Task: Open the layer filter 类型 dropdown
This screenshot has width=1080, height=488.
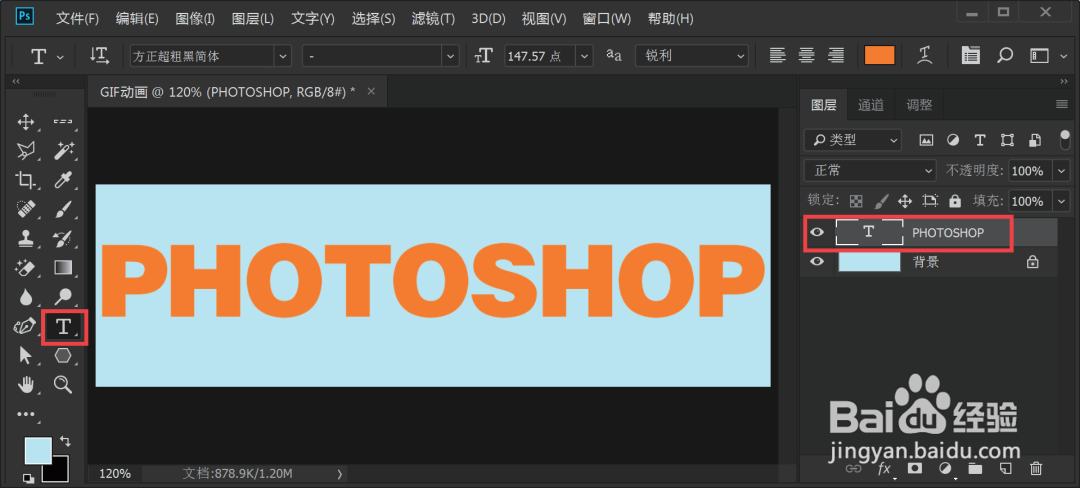Action: point(853,140)
